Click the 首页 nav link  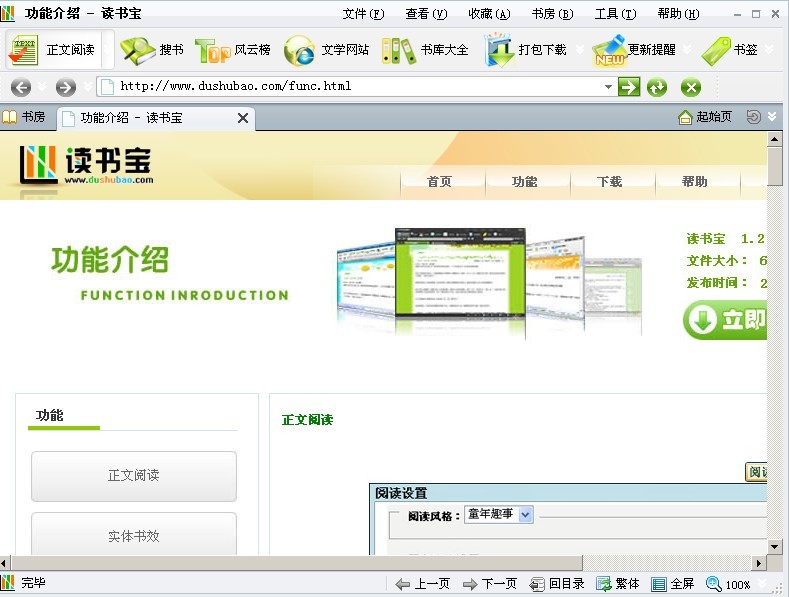(439, 182)
